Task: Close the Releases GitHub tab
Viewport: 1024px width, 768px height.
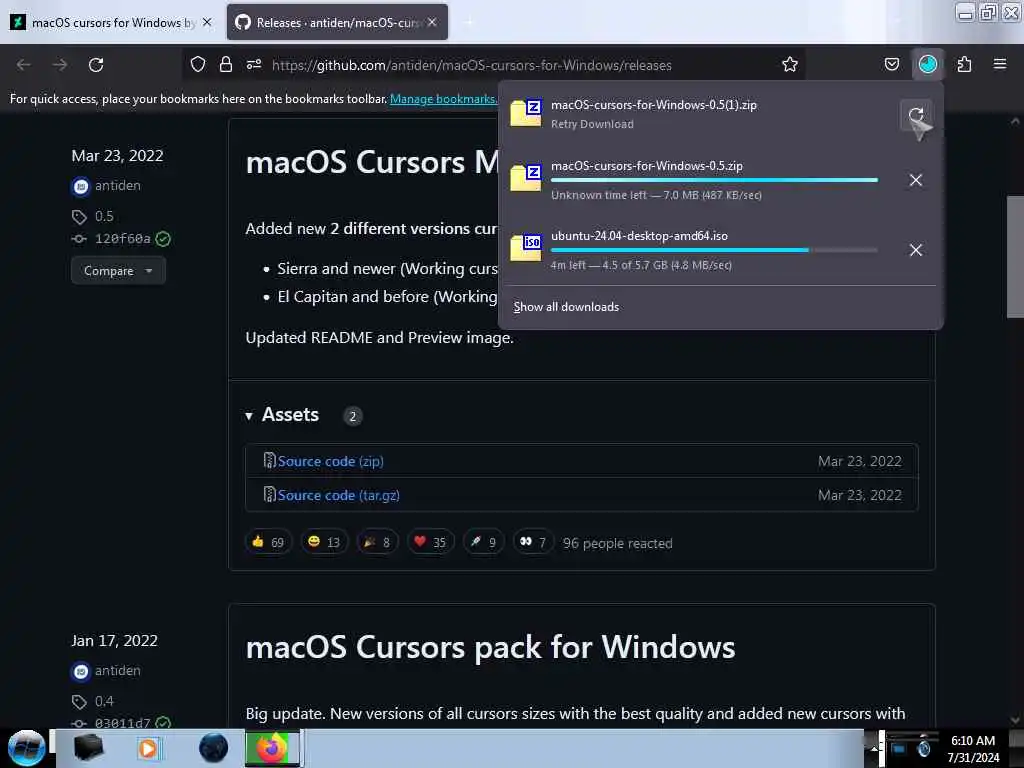Action: click(x=432, y=22)
